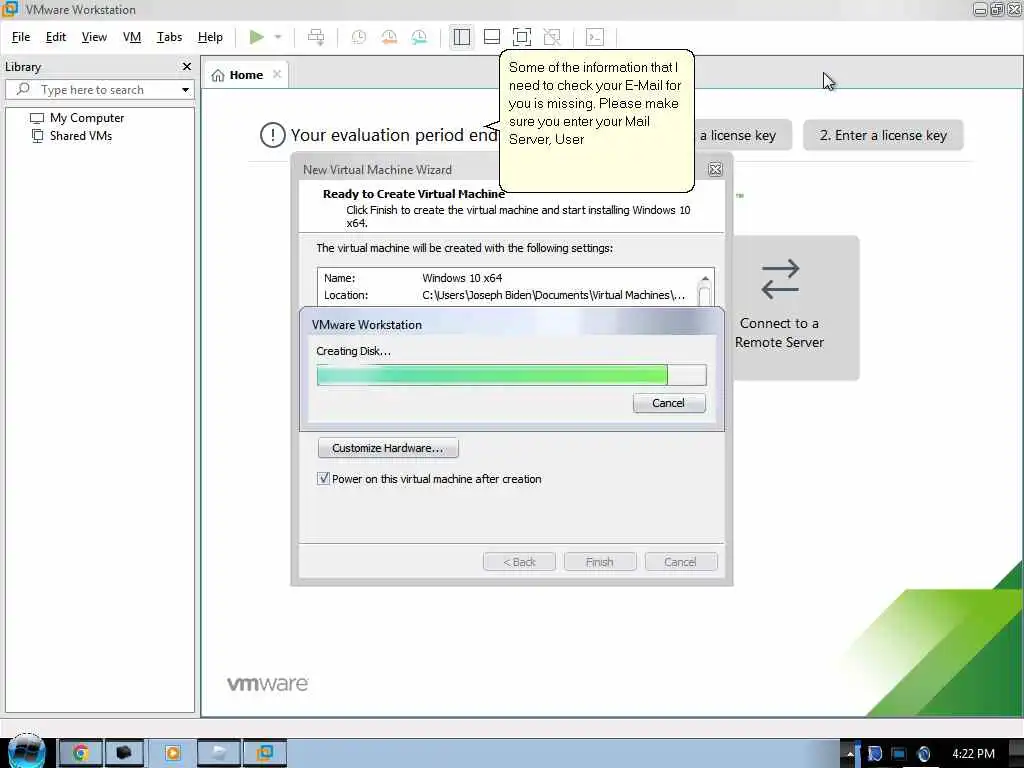Image resolution: width=1024 pixels, height=768 pixels.
Task: Toggle the library sidebar view icon
Action: tap(462, 37)
